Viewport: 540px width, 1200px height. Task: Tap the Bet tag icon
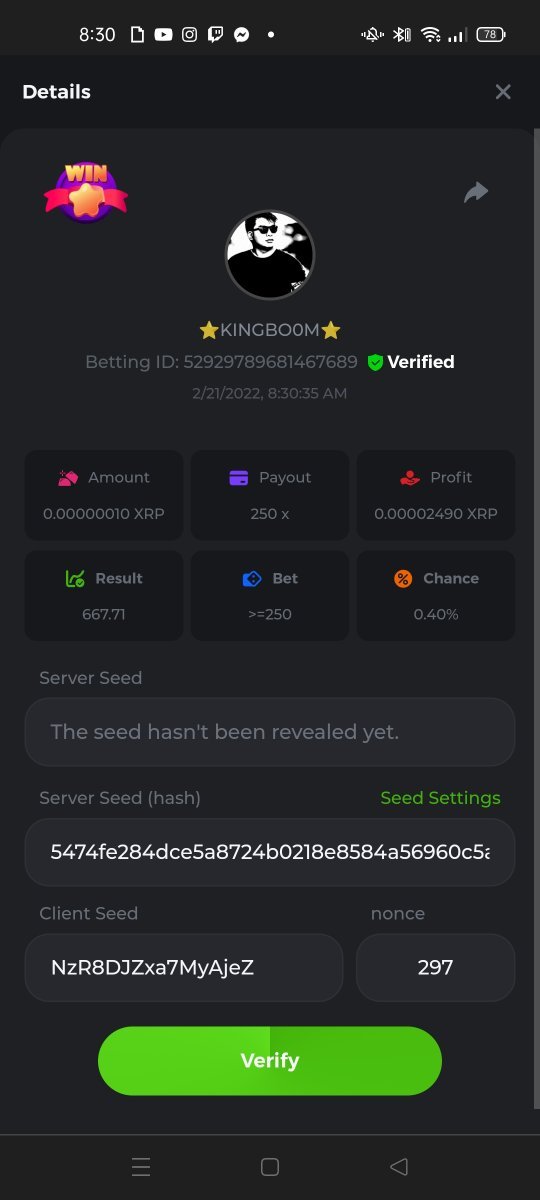click(252, 578)
